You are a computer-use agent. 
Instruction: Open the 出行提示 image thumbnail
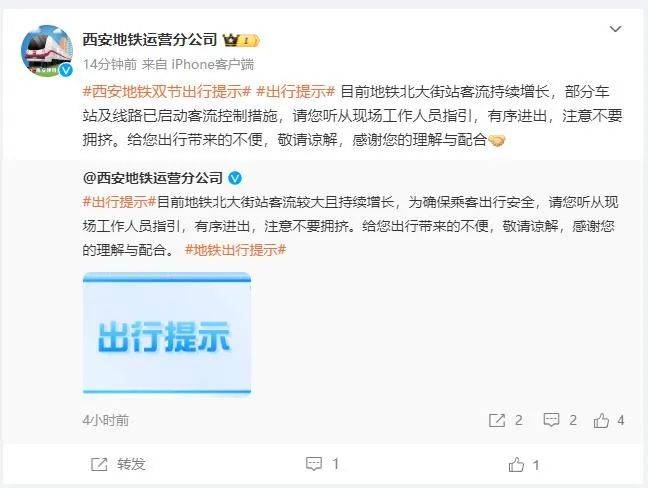coord(167,334)
